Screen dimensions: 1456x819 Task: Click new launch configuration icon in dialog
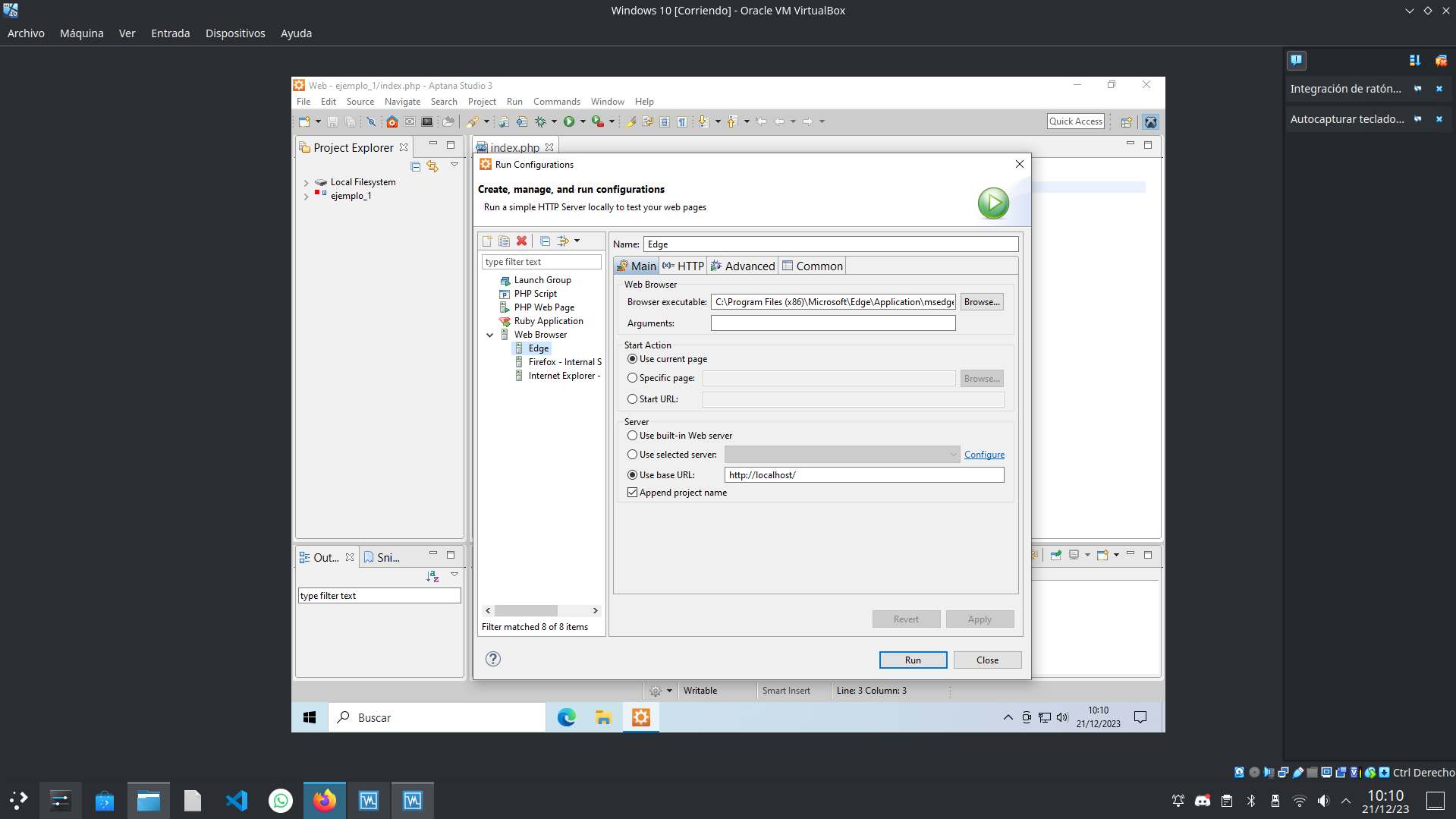point(487,241)
